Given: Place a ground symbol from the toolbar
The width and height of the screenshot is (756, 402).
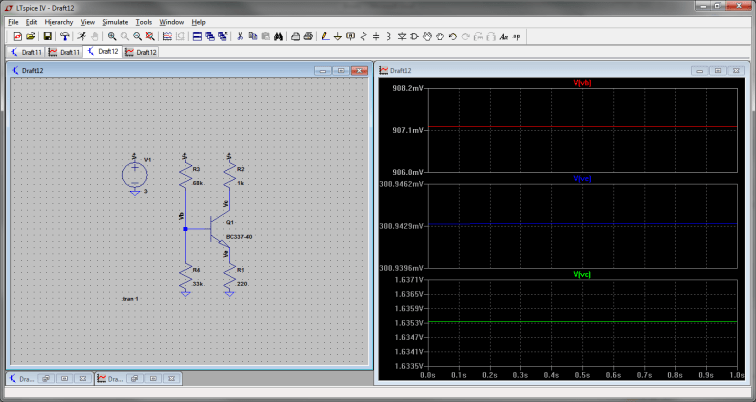Looking at the screenshot, I should pyautogui.click(x=337, y=36).
